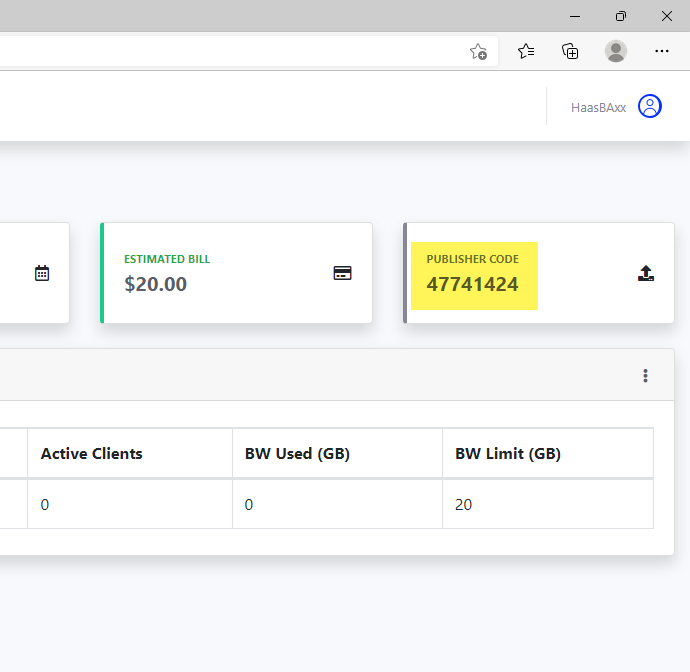The image size is (690, 672).
Task: Click the Active Clients column header
Action: click(92, 453)
